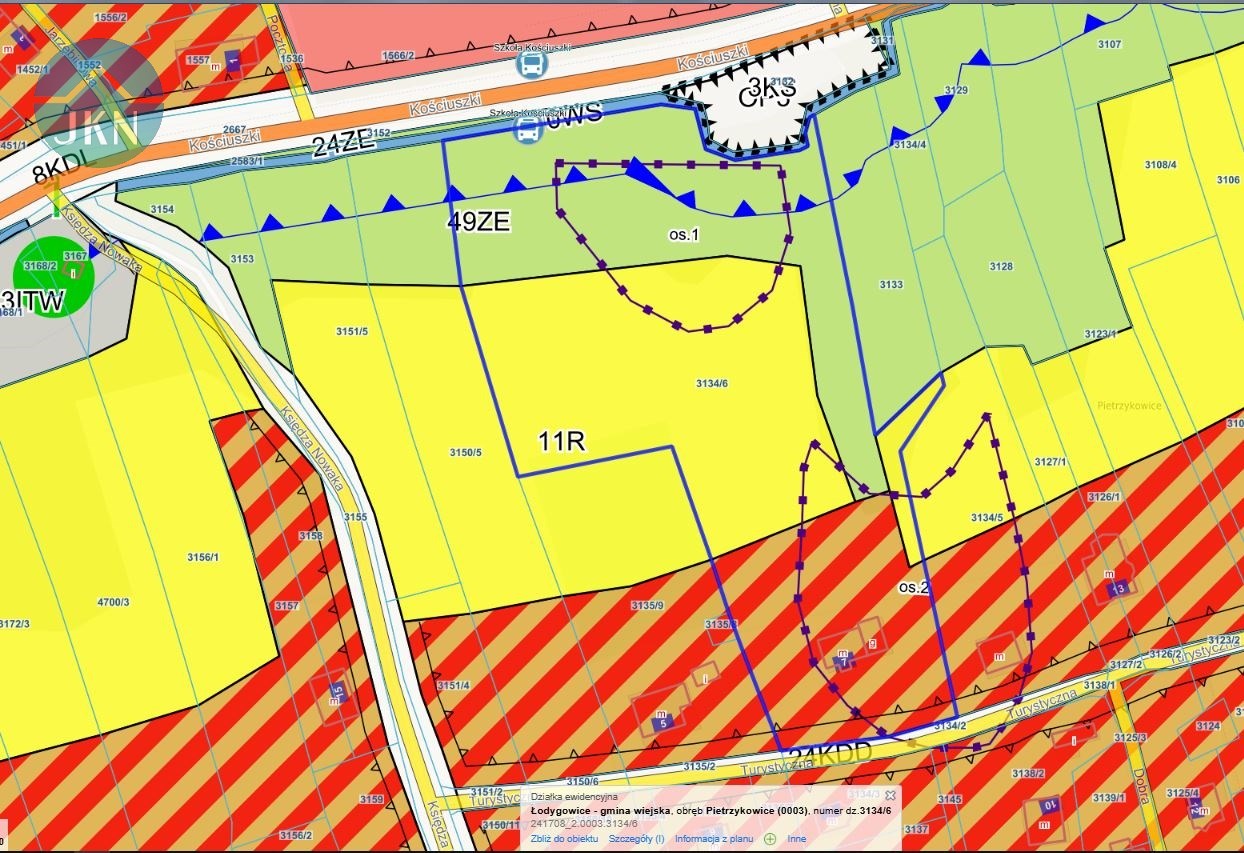Click the 11R zone label
The width and height of the screenshot is (1244, 853).
[561, 442]
